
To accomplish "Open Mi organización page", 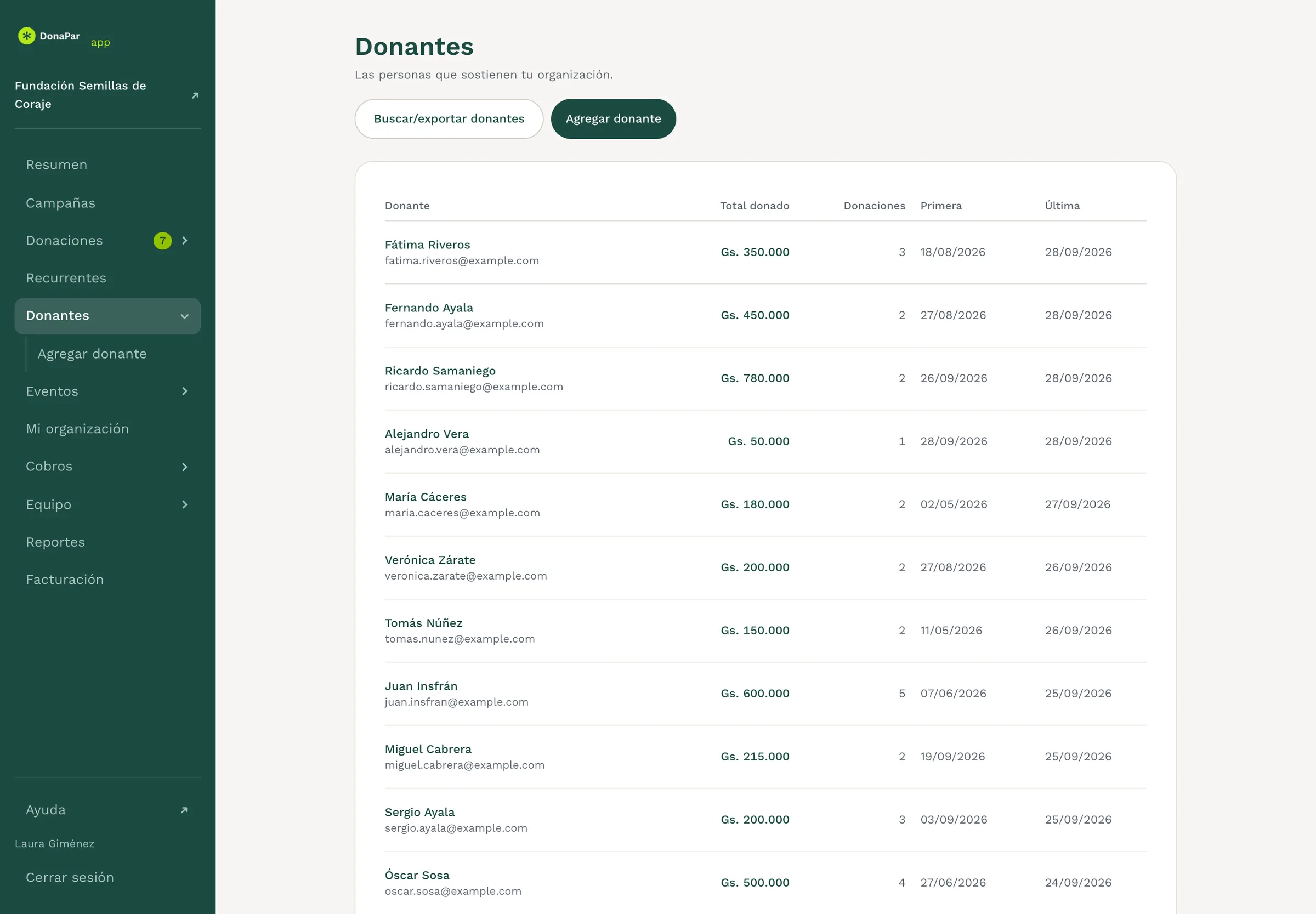I will tap(107, 429).
